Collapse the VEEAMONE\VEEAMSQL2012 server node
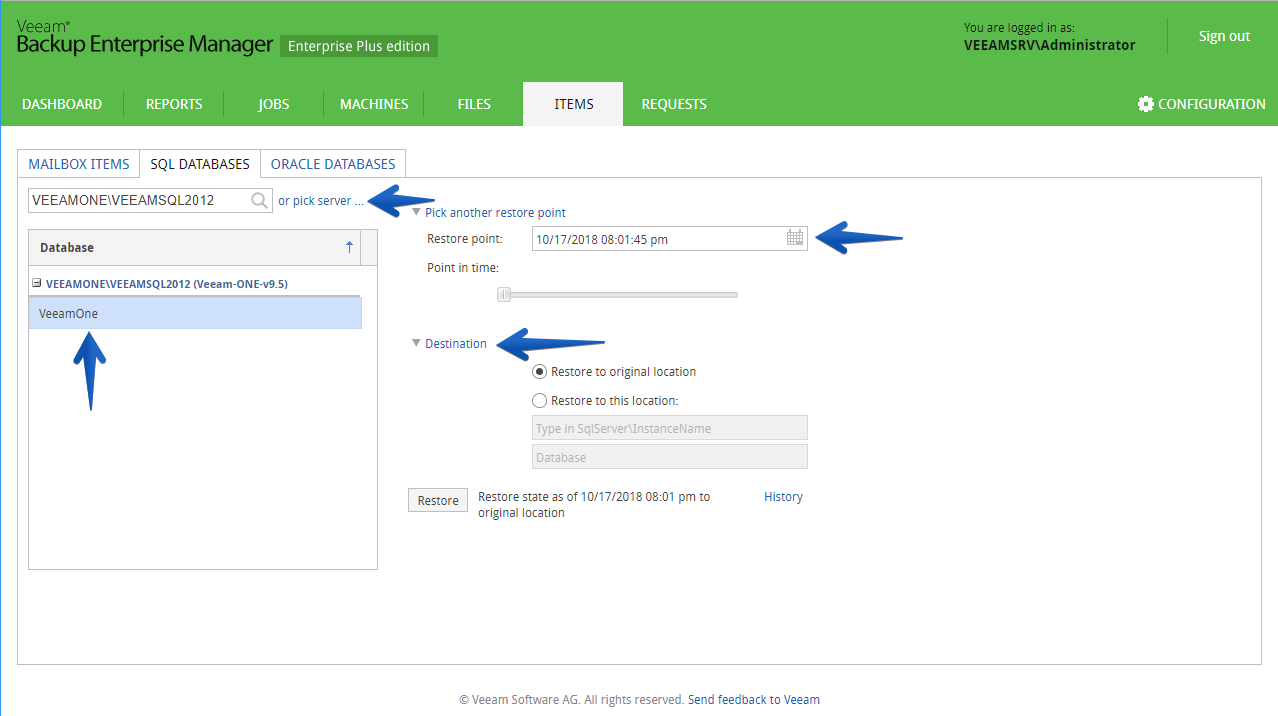This screenshot has width=1278, height=716. coord(37,283)
